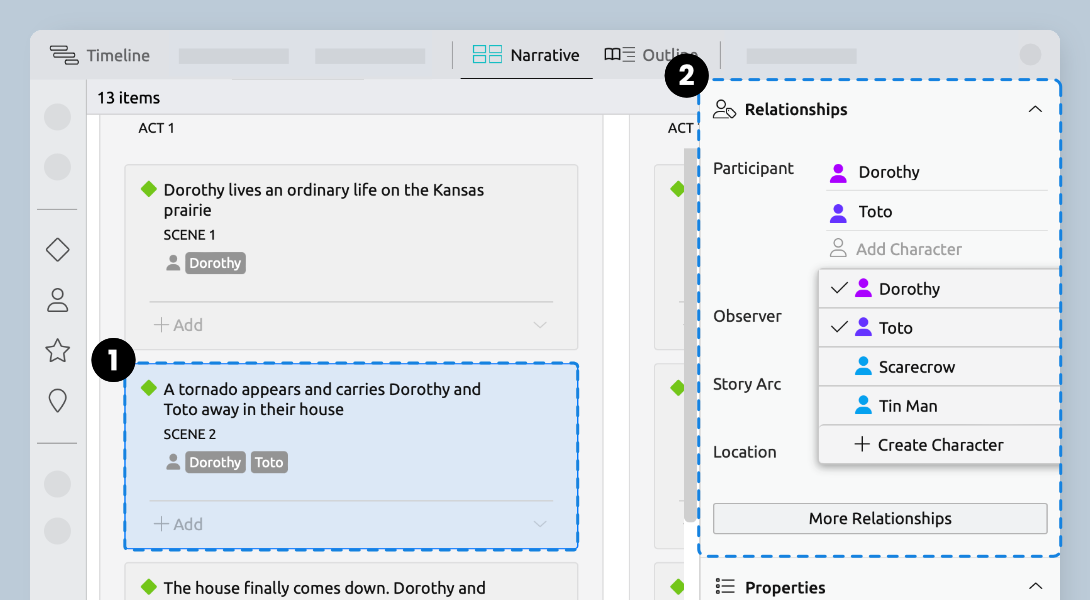
Task: Expand Scene 1 card dropdown chevron
Action: point(540,325)
